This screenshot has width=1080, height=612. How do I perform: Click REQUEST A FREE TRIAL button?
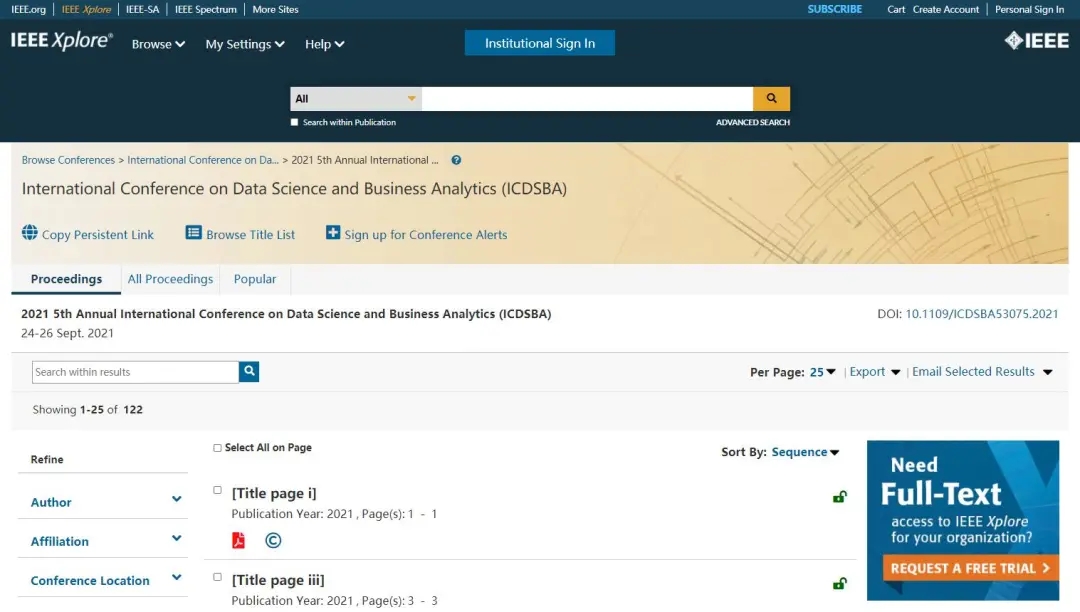click(x=970, y=568)
